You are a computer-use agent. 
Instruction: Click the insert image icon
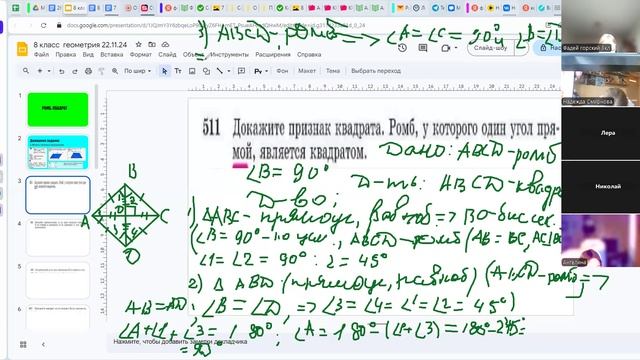[192, 71]
